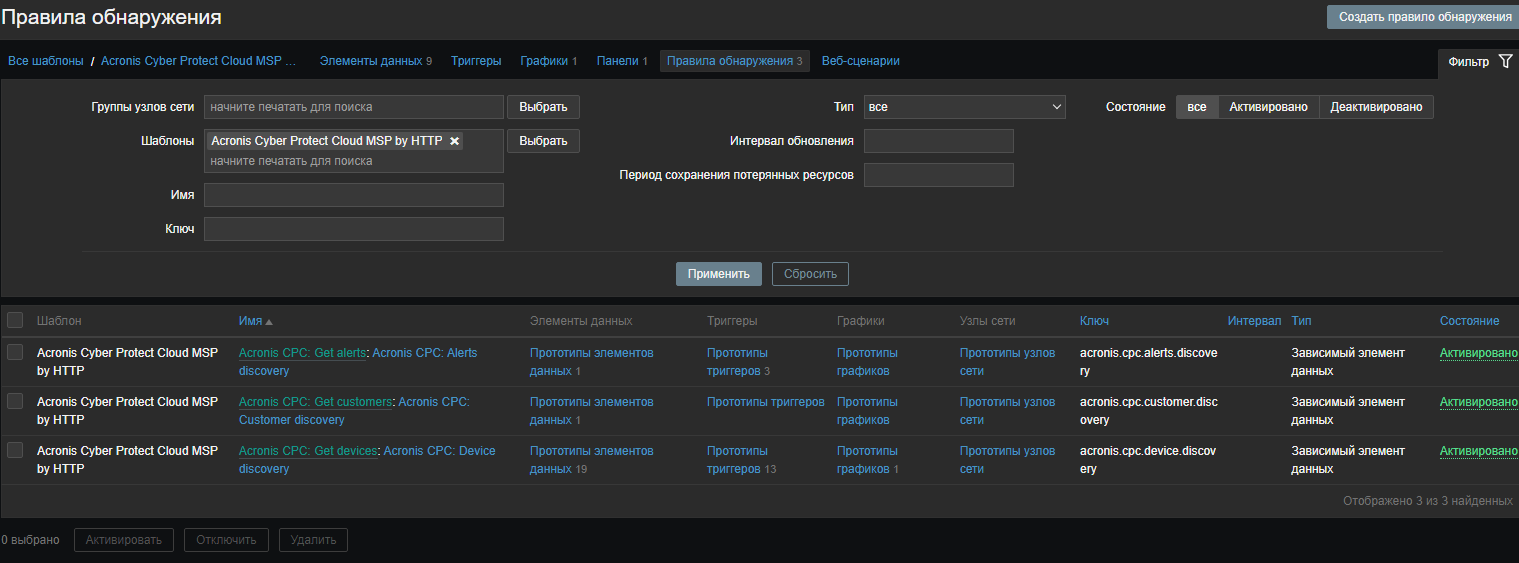This screenshot has width=1519, height=563.
Task: Open Acronis CPC: Get customers link
Action: click(315, 402)
